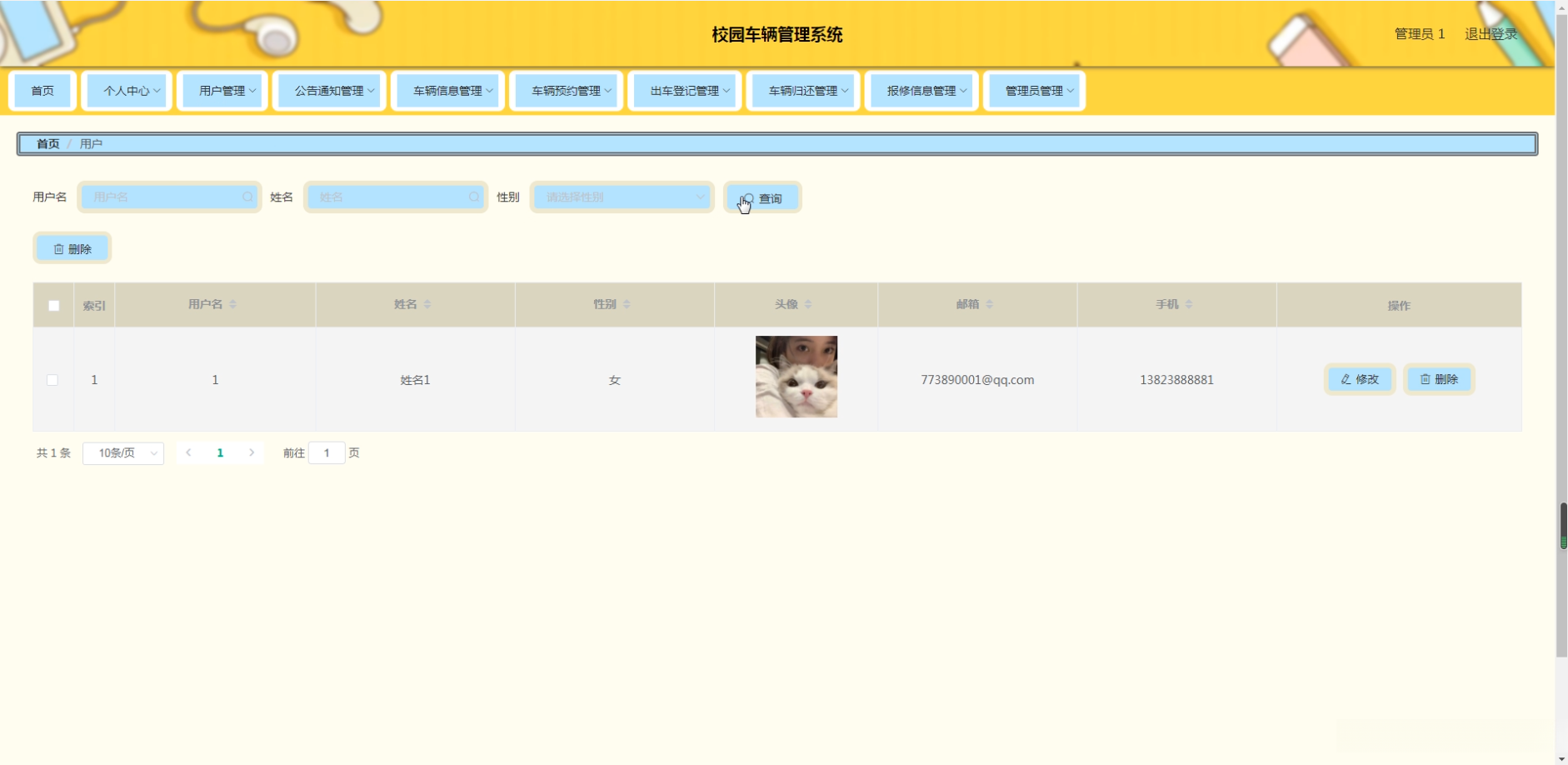Viewport: 1568px width, 765px height.
Task: Click the 前往 page number input
Action: click(x=327, y=453)
